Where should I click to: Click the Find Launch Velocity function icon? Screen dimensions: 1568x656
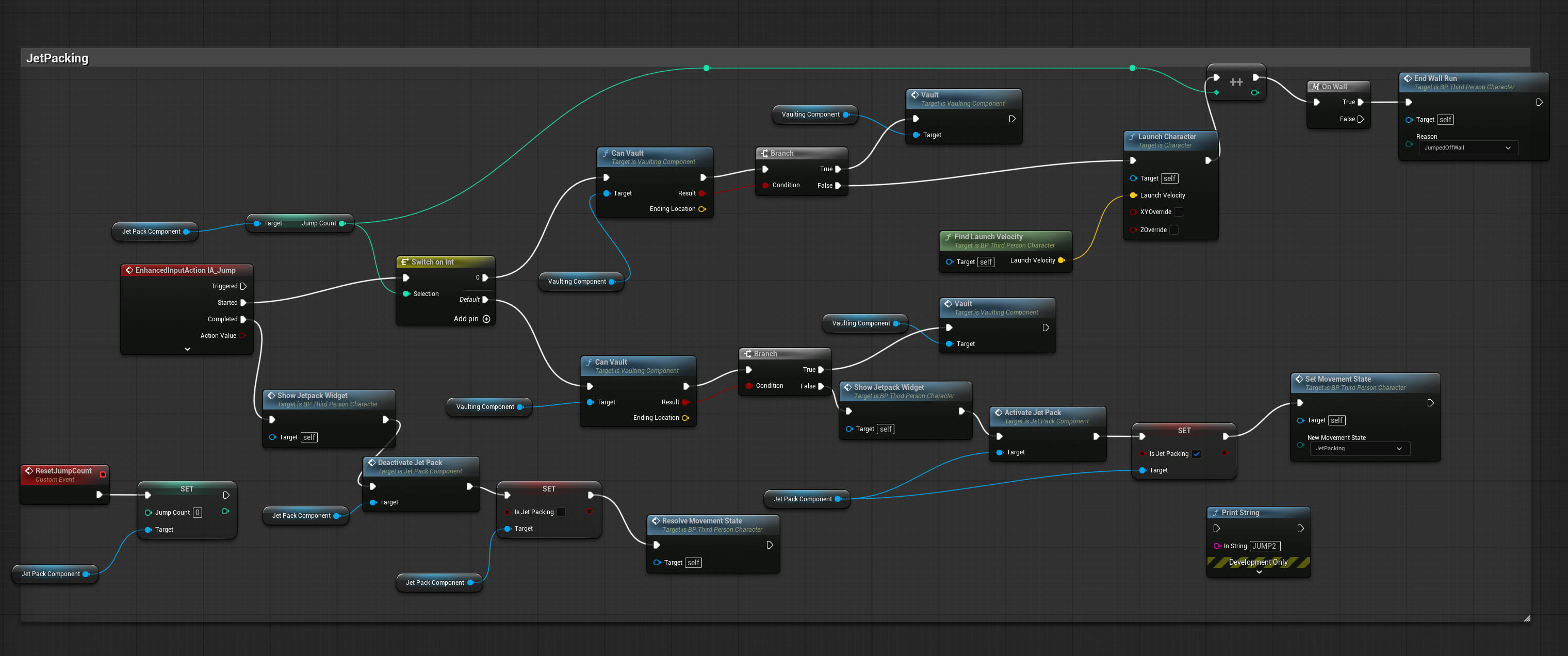click(949, 237)
